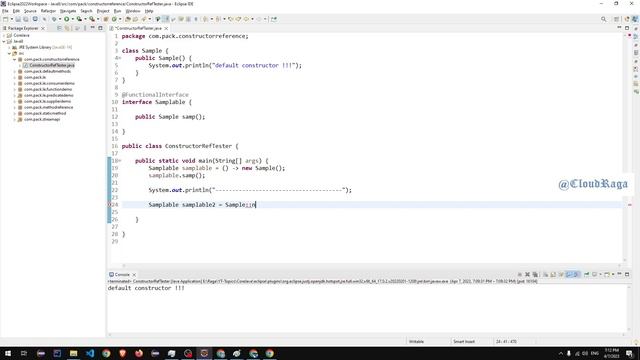Expand the CoreJava project node
This screenshot has height=360, width=640.
[4, 36]
